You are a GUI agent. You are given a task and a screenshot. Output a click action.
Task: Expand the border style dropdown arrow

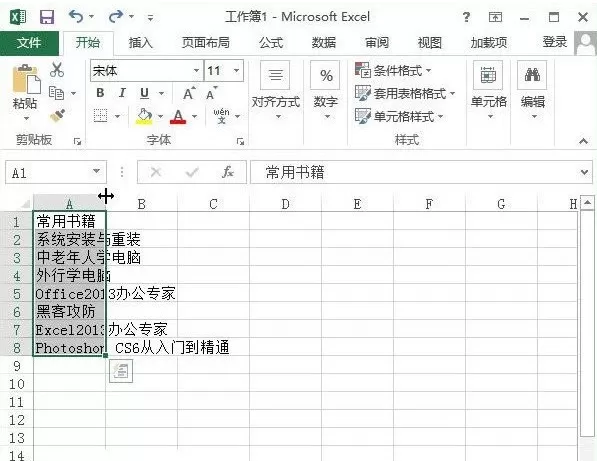(117, 116)
